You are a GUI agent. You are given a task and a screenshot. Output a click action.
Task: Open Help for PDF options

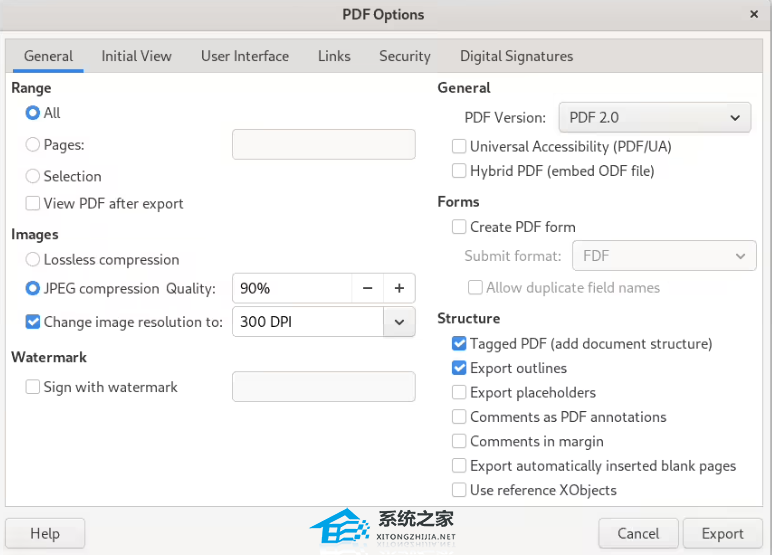click(x=45, y=533)
